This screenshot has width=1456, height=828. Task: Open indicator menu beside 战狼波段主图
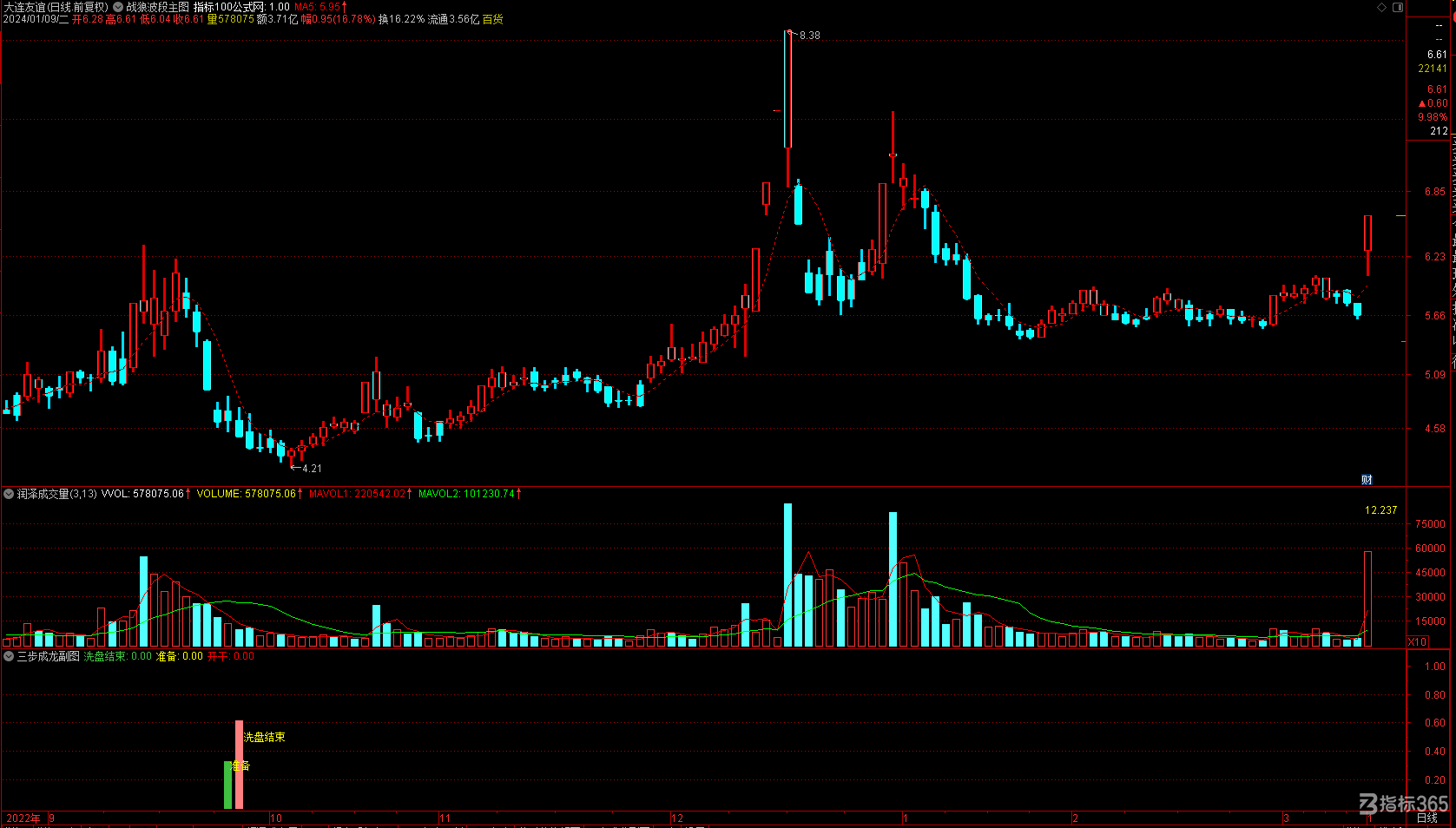(118, 6)
